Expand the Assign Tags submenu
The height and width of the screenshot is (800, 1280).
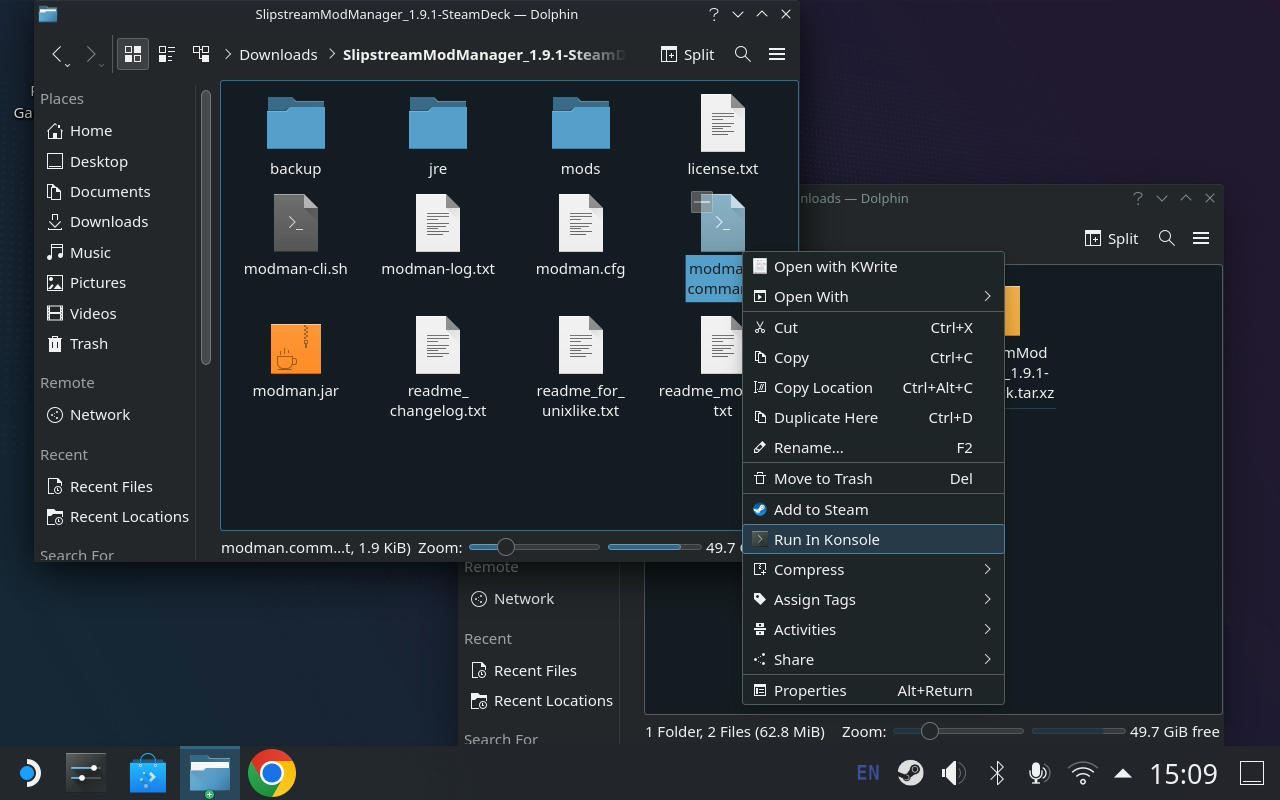[873, 599]
